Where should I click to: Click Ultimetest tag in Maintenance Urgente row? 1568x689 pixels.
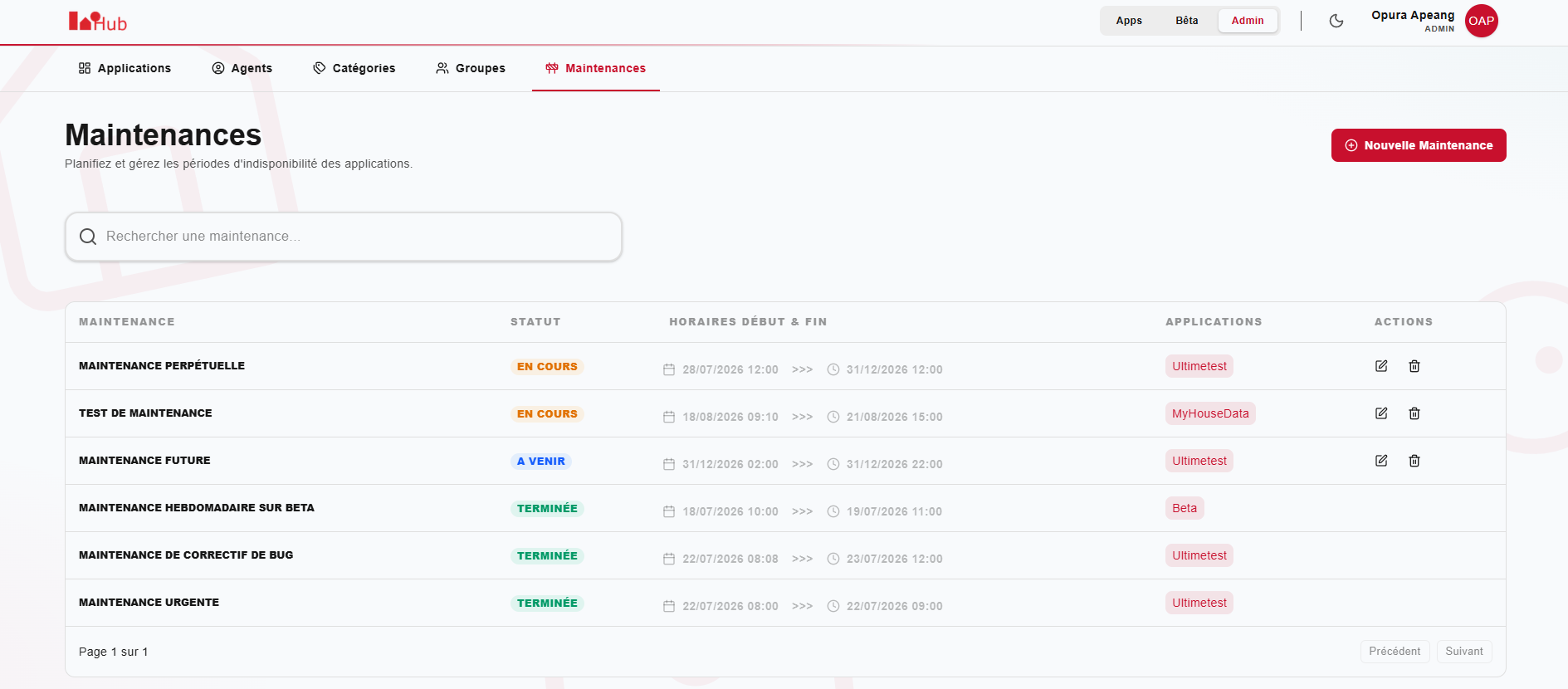(x=1199, y=603)
